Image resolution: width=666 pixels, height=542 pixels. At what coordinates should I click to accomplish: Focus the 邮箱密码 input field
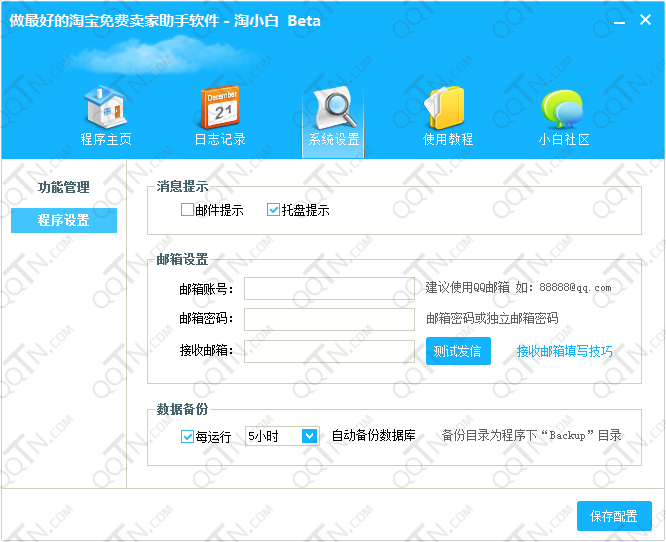[x=329, y=319]
